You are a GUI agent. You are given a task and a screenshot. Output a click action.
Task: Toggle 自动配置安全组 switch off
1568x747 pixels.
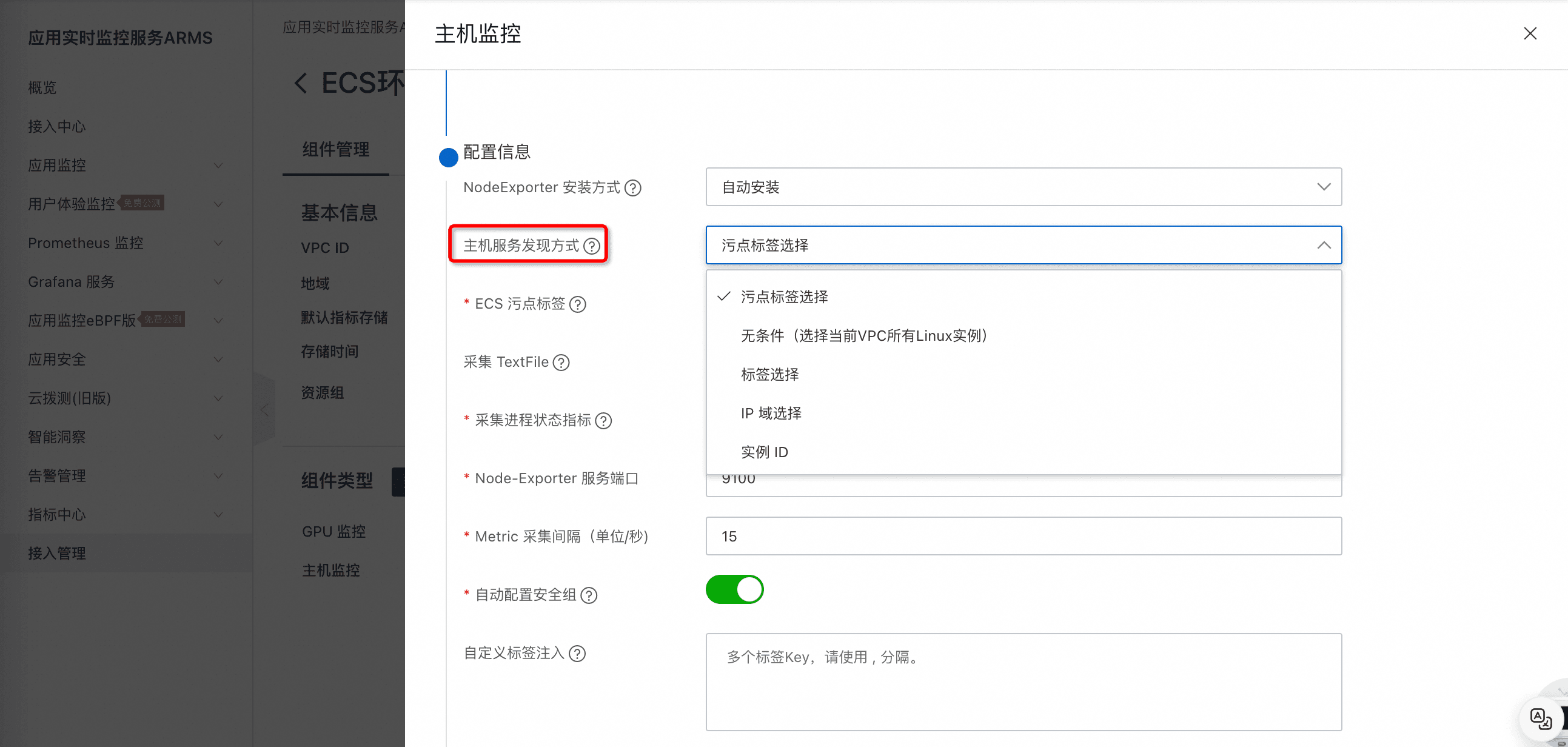click(x=734, y=589)
